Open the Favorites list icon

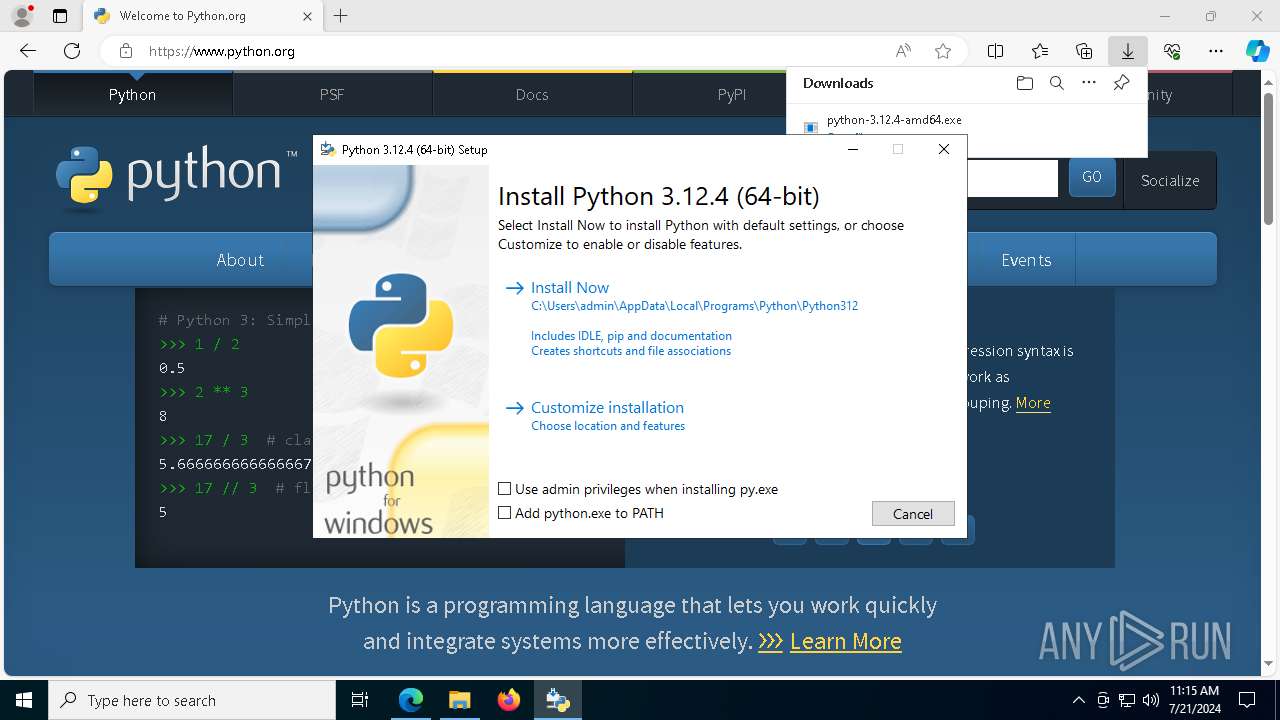[1040, 51]
